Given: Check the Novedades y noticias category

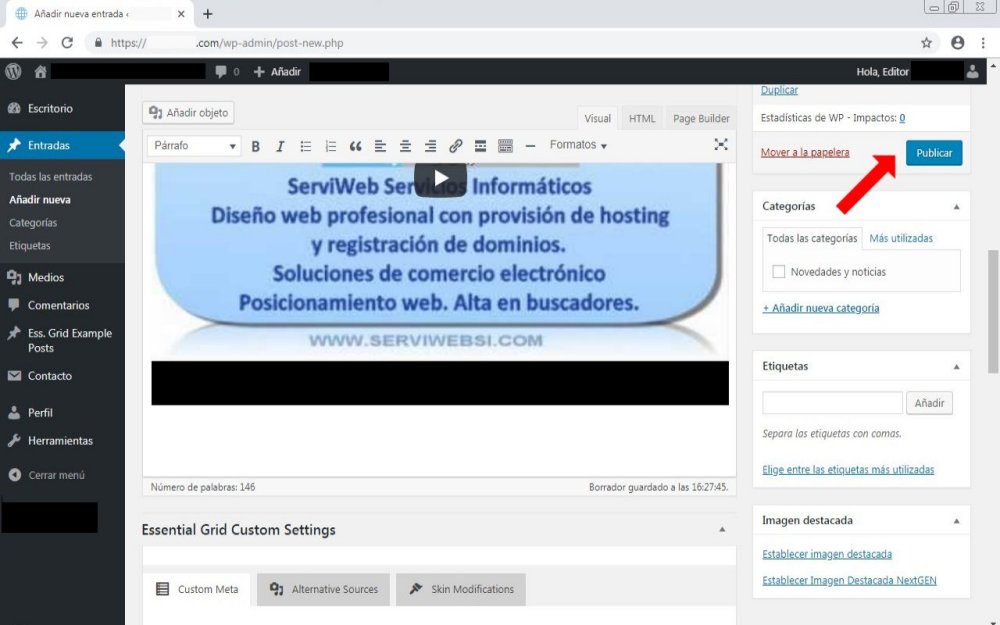Looking at the screenshot, I should point(779,272).
